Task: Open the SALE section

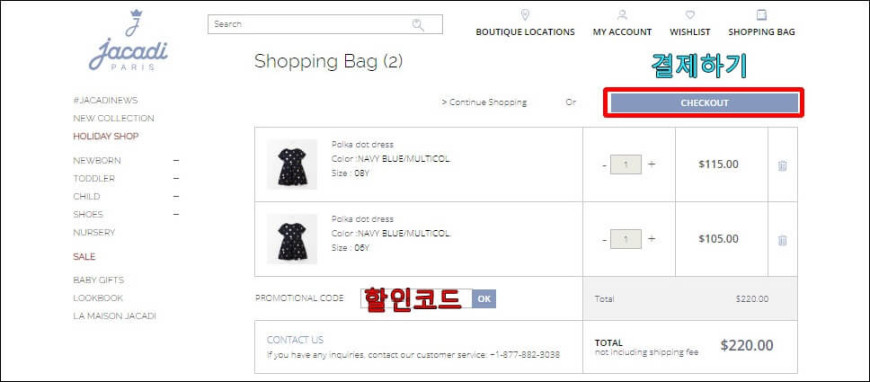Action: [x=84, y=257]
